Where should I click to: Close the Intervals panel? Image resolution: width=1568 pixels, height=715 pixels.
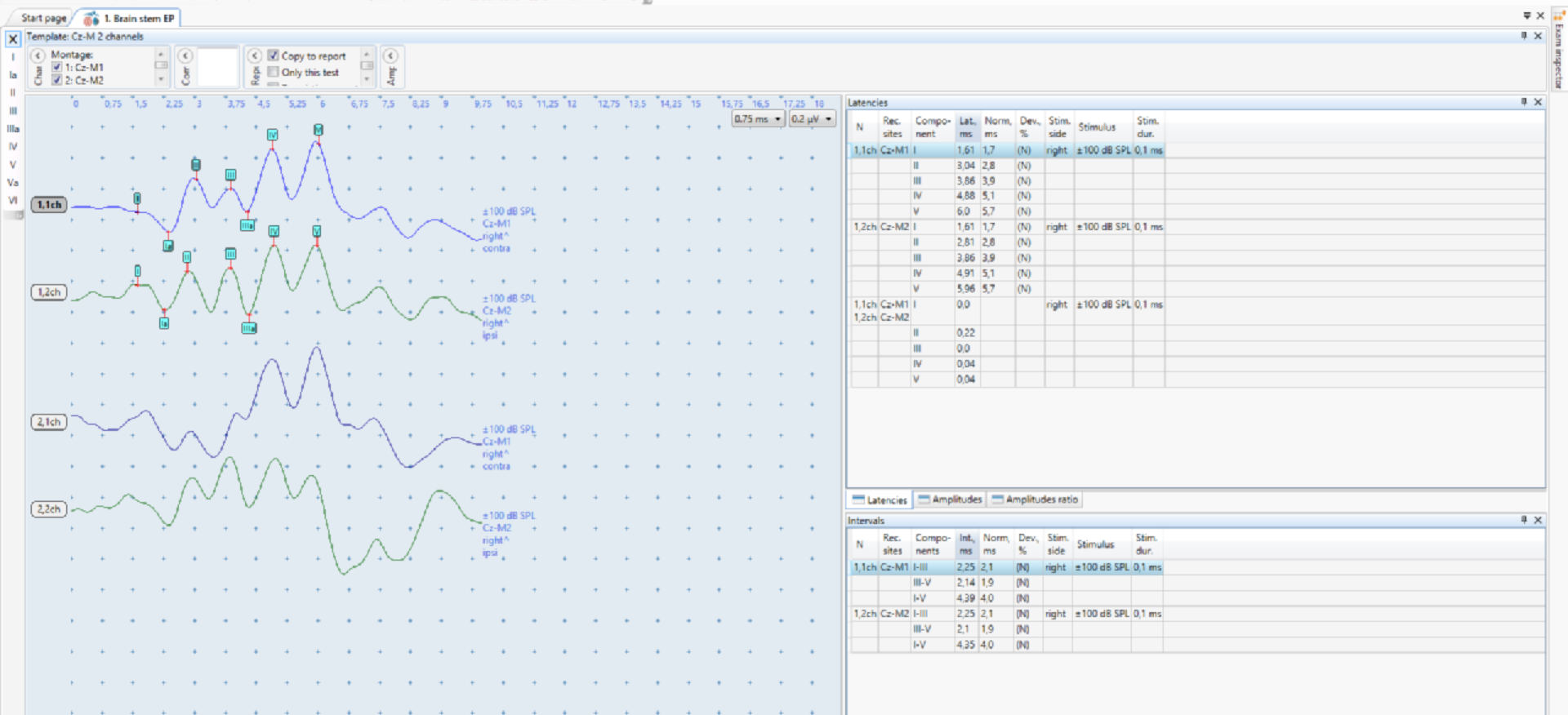[1538, 520]
